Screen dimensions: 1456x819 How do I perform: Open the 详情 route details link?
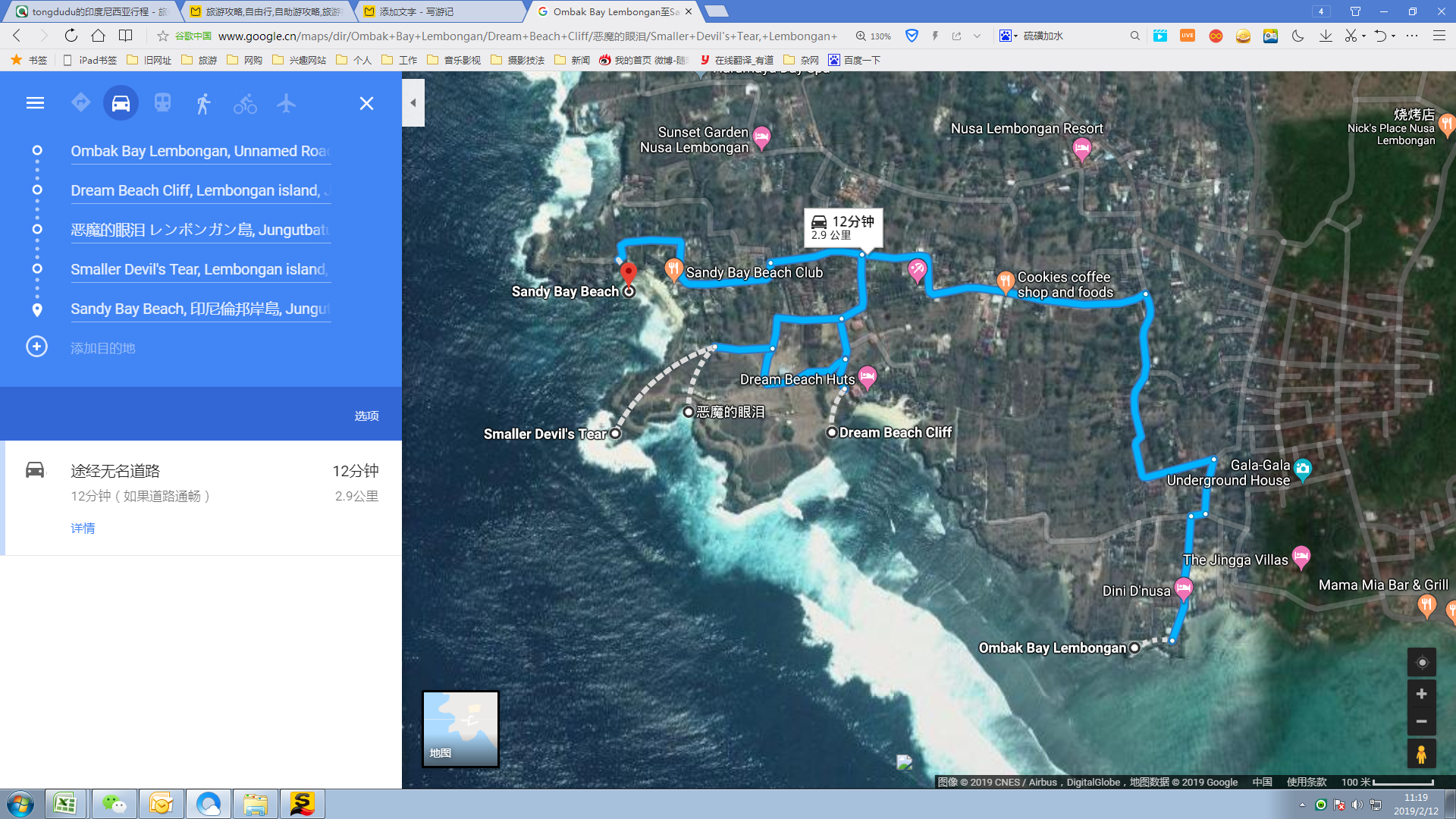[83, 528]
